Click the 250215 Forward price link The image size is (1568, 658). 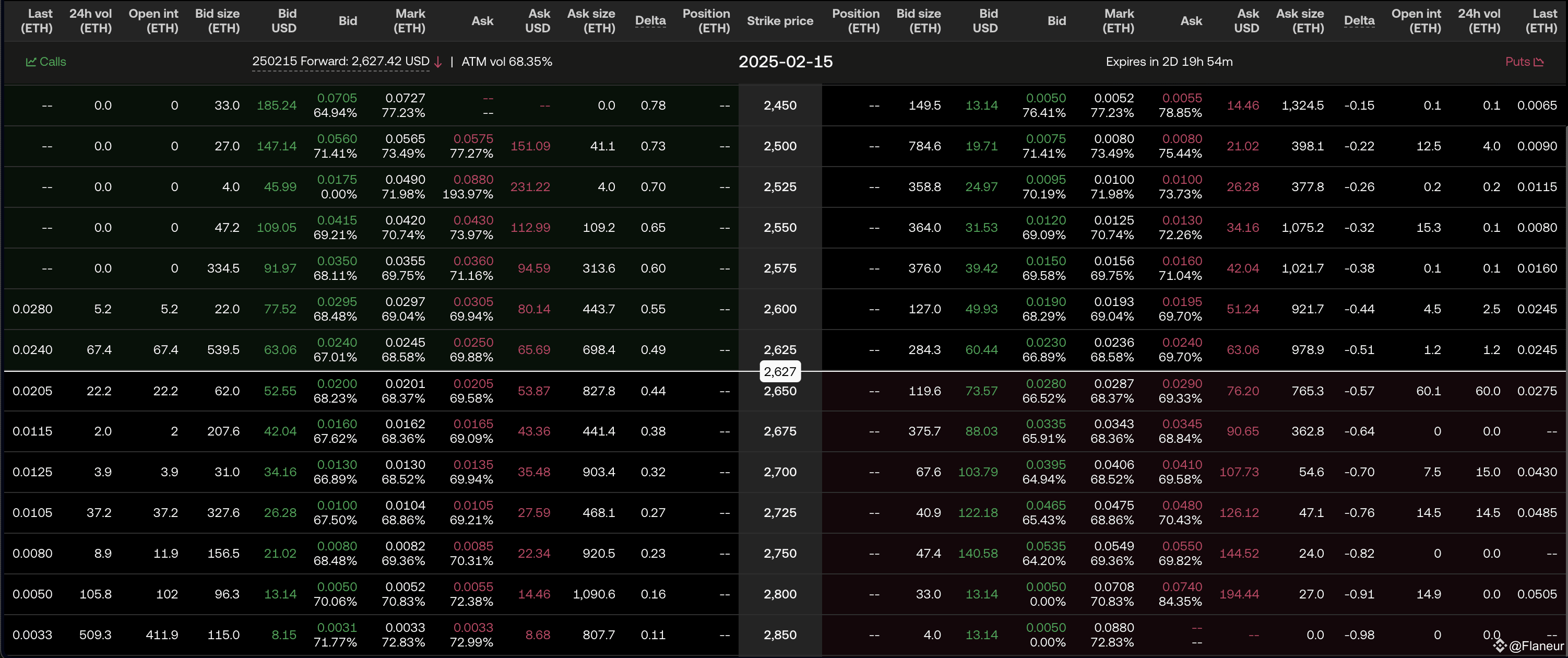(x=340, y=62)
